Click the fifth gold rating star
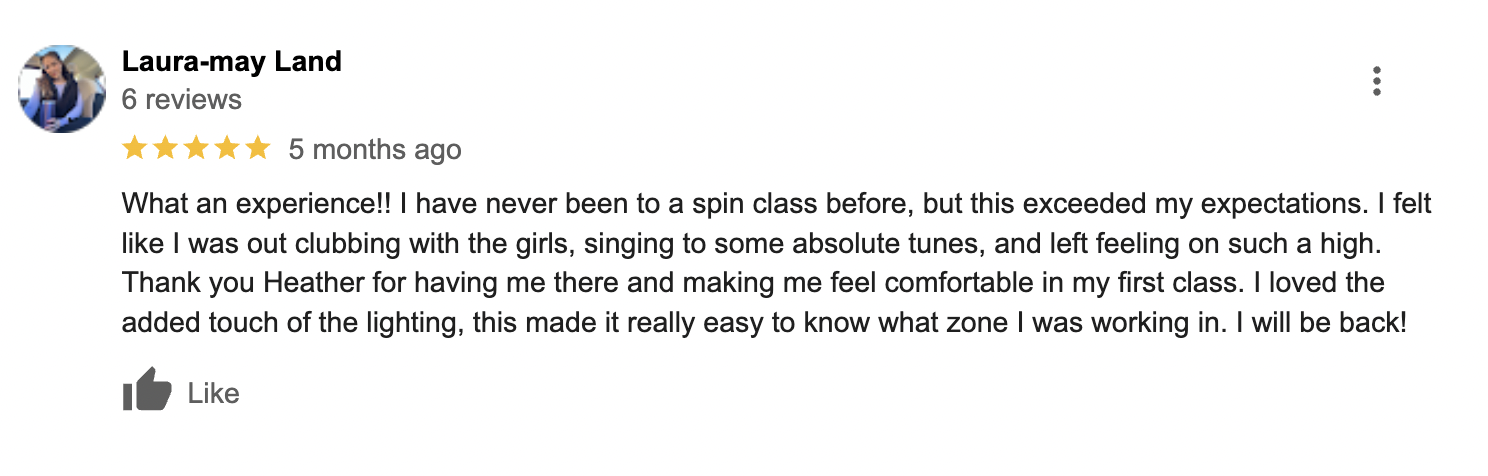This screenshot has width=1488, height=476. (258, 149)
